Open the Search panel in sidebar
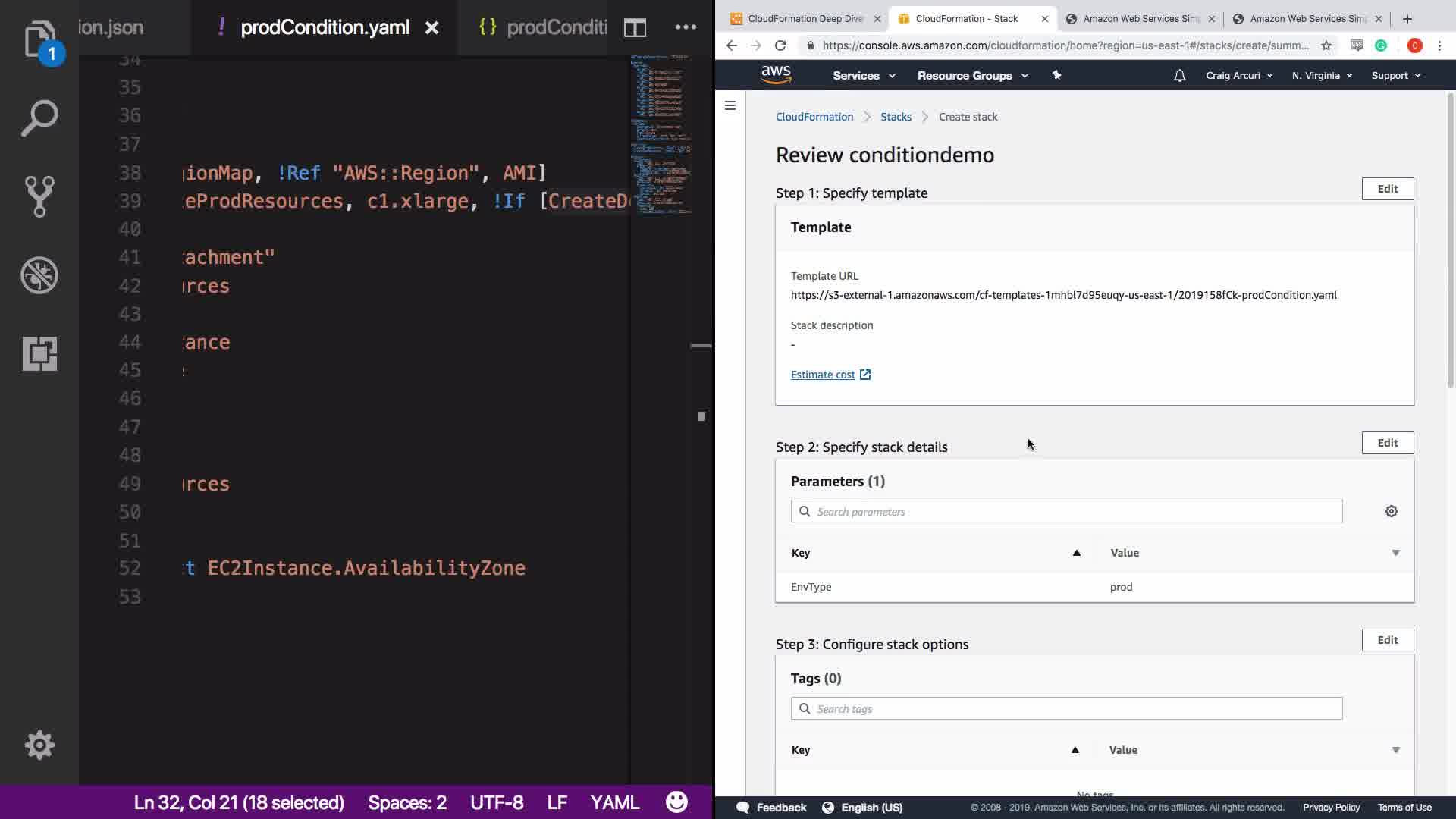The width and height of the screenshot is (1456, 819). click(x=39, y=118)
